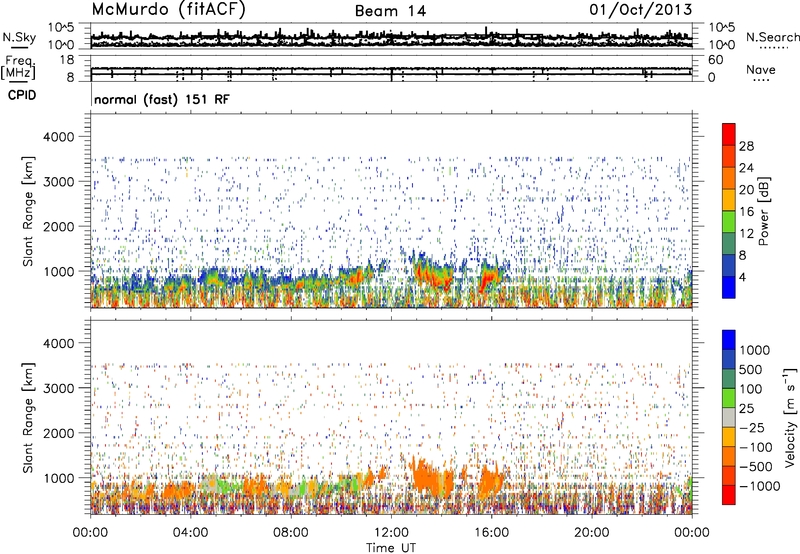Click the '24' value on Power scale
The height and width of the screenshot is (554, 800).
pos(746,168)
